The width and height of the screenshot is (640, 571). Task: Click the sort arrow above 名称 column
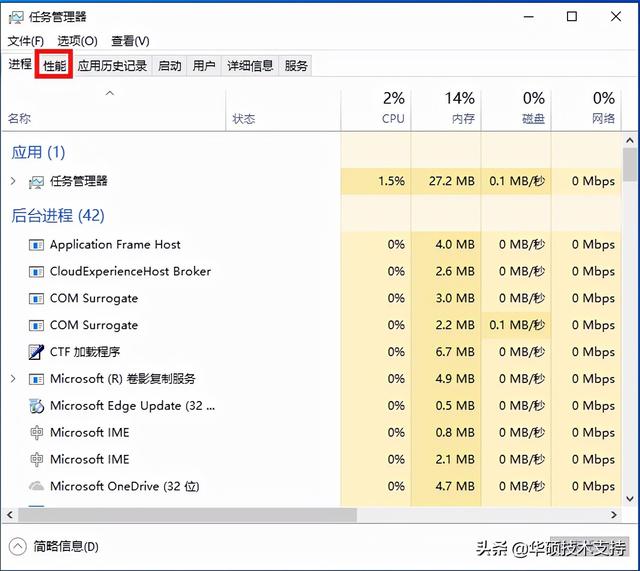[x=109, y=93]
